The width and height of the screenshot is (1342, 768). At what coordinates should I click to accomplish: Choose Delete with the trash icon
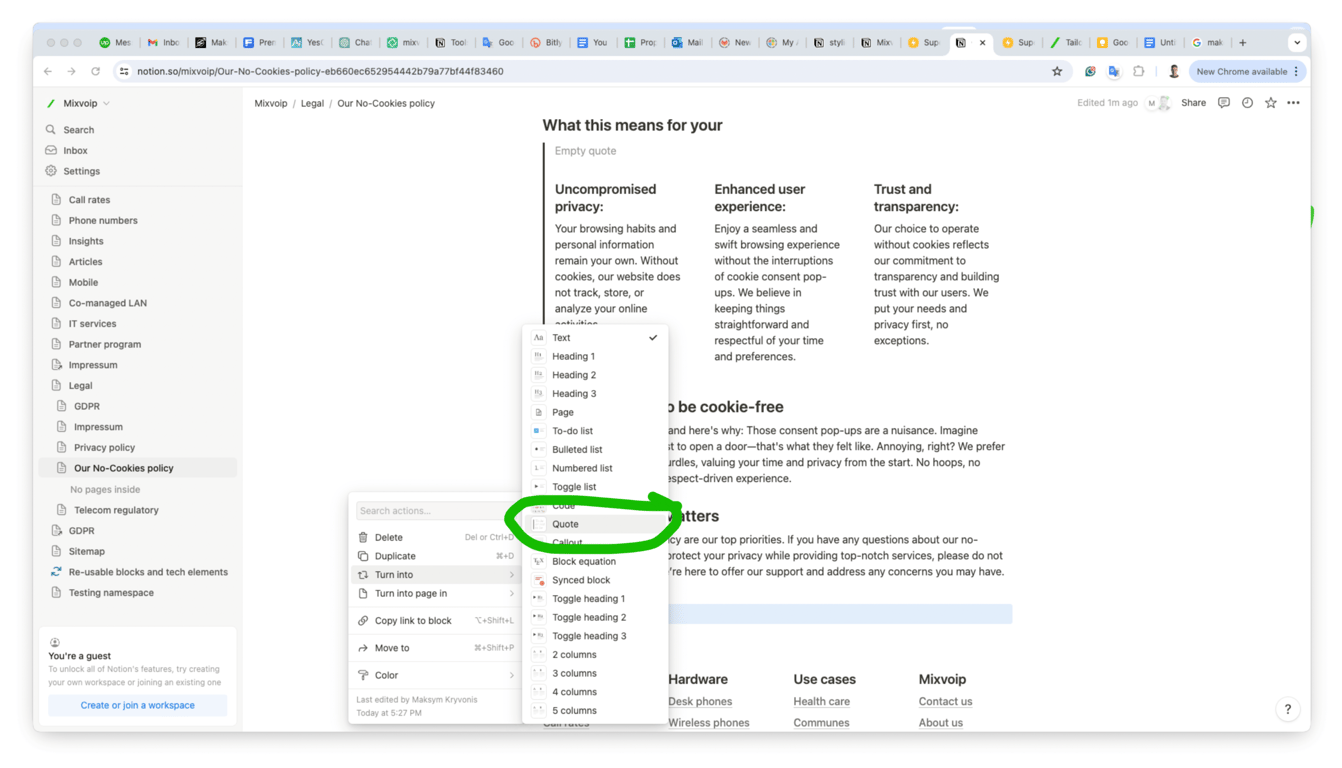(x=435, y=537)
